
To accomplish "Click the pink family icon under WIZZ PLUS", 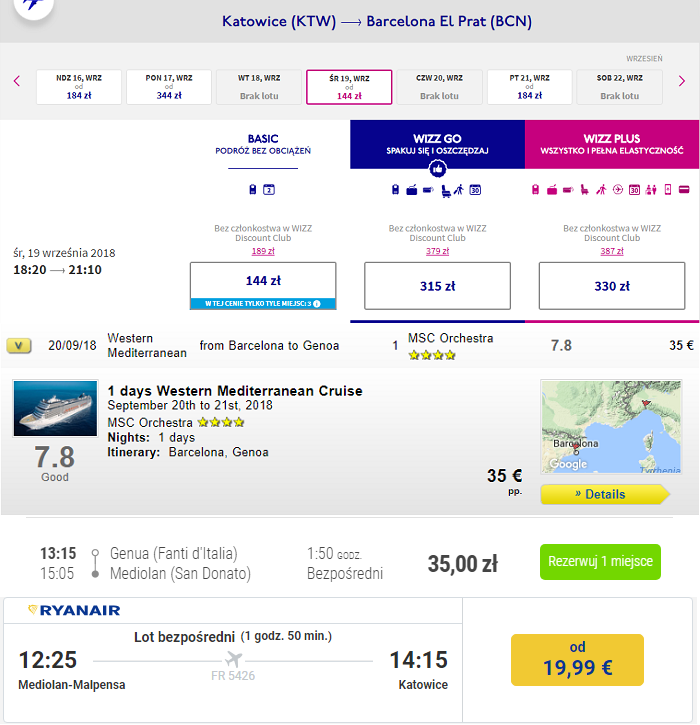I will point(651,190).
